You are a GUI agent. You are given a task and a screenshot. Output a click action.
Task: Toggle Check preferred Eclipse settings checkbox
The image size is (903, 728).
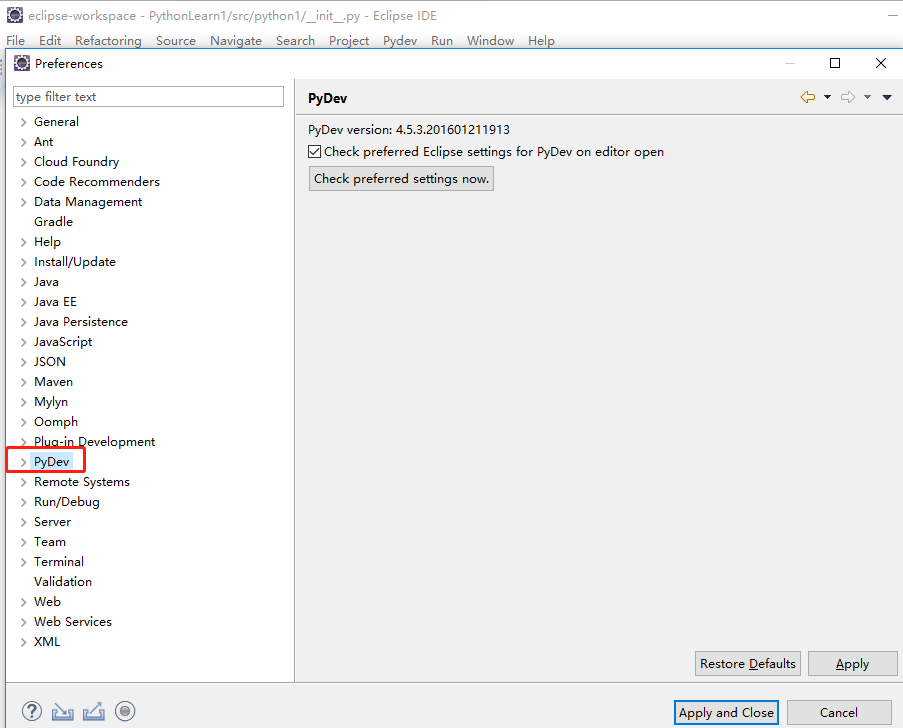click(314, 151)
